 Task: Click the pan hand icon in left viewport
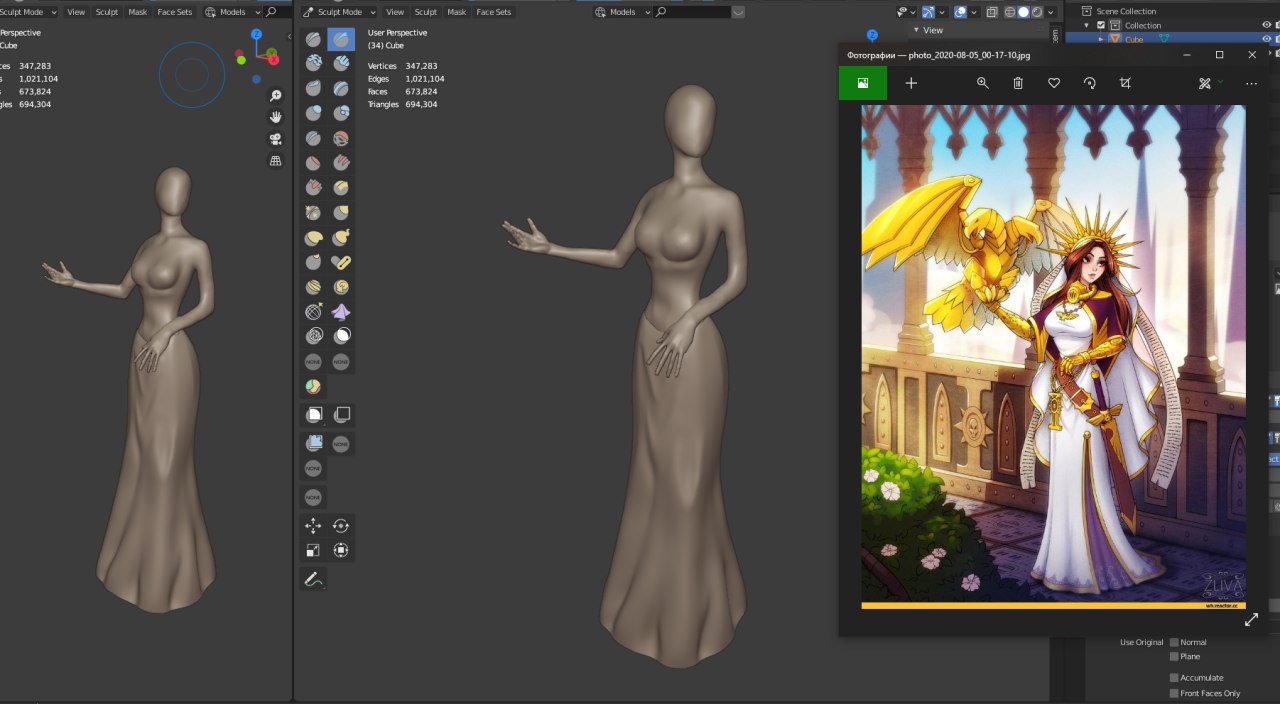[275, 117]
